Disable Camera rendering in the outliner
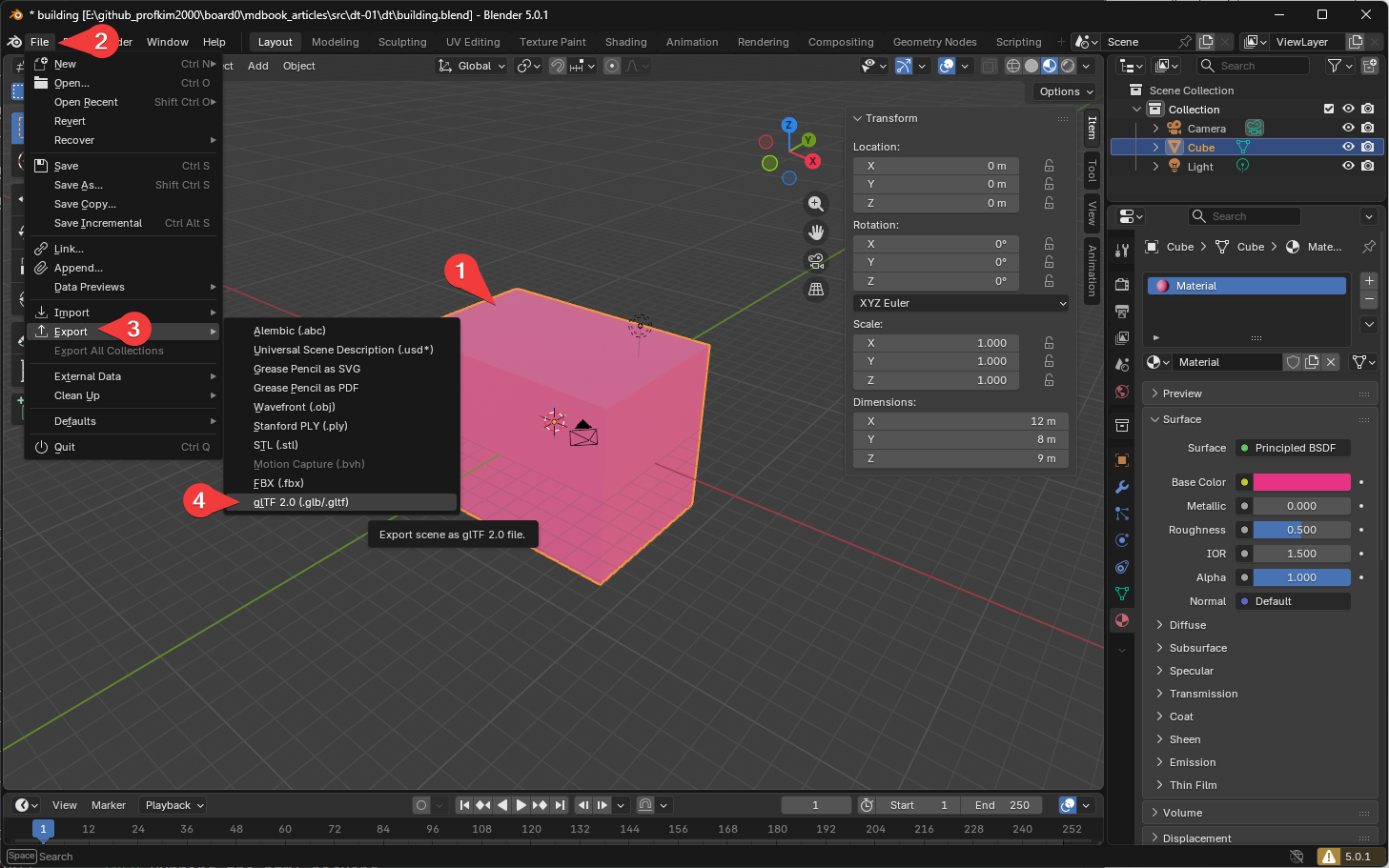Viewport: 1389px width, 868px height. coord(1368,128)
